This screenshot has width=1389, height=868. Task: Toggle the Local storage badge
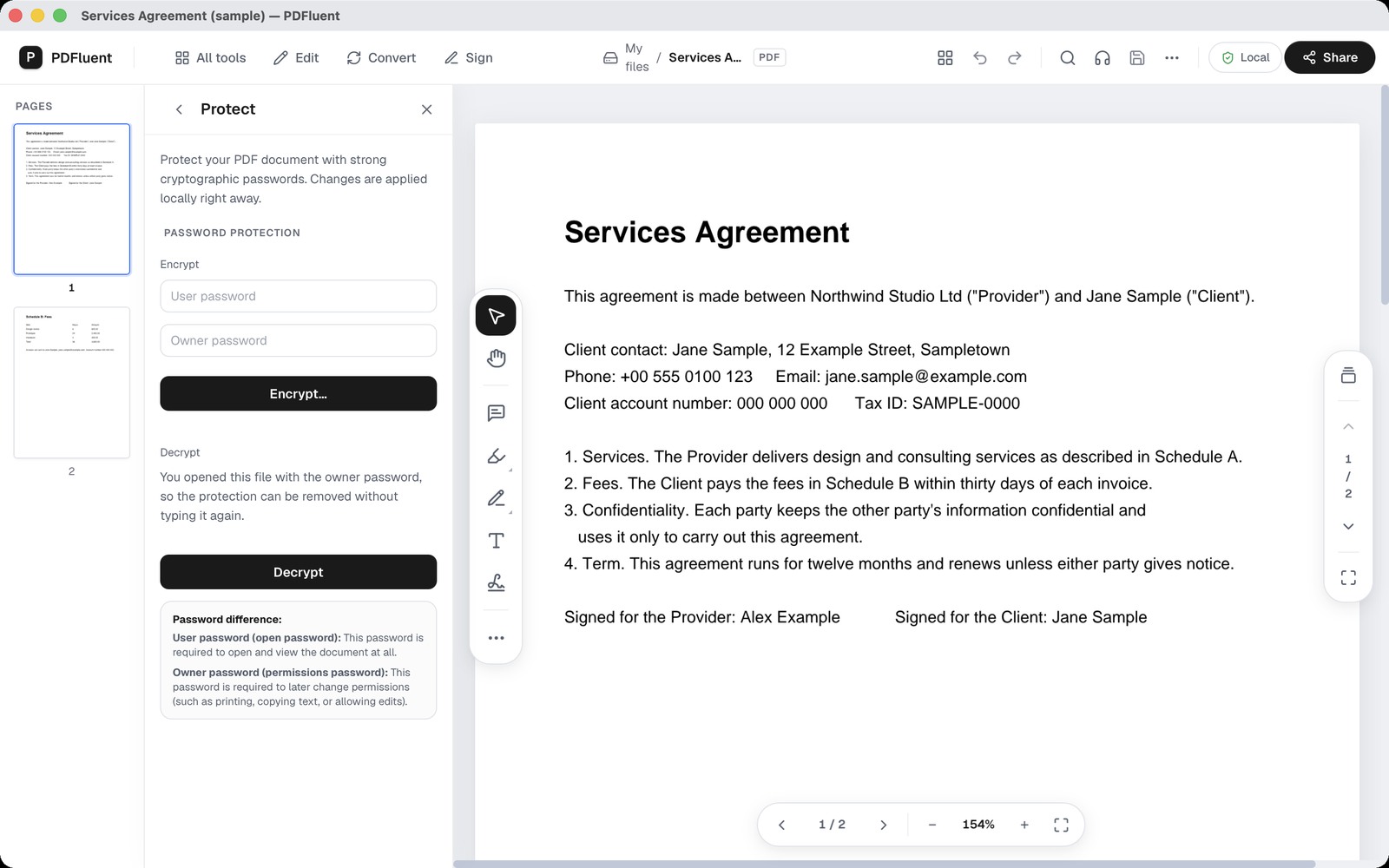tap(1245, 57)
